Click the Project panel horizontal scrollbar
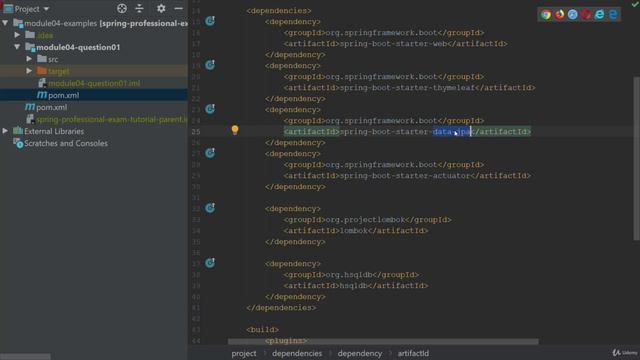 25,357
